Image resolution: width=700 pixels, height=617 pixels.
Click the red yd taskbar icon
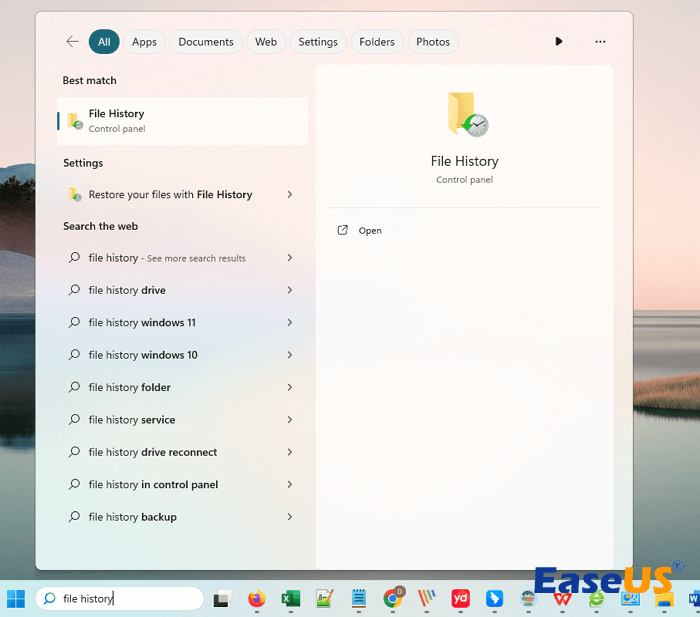pyautogui.click(x=461, y=598)
